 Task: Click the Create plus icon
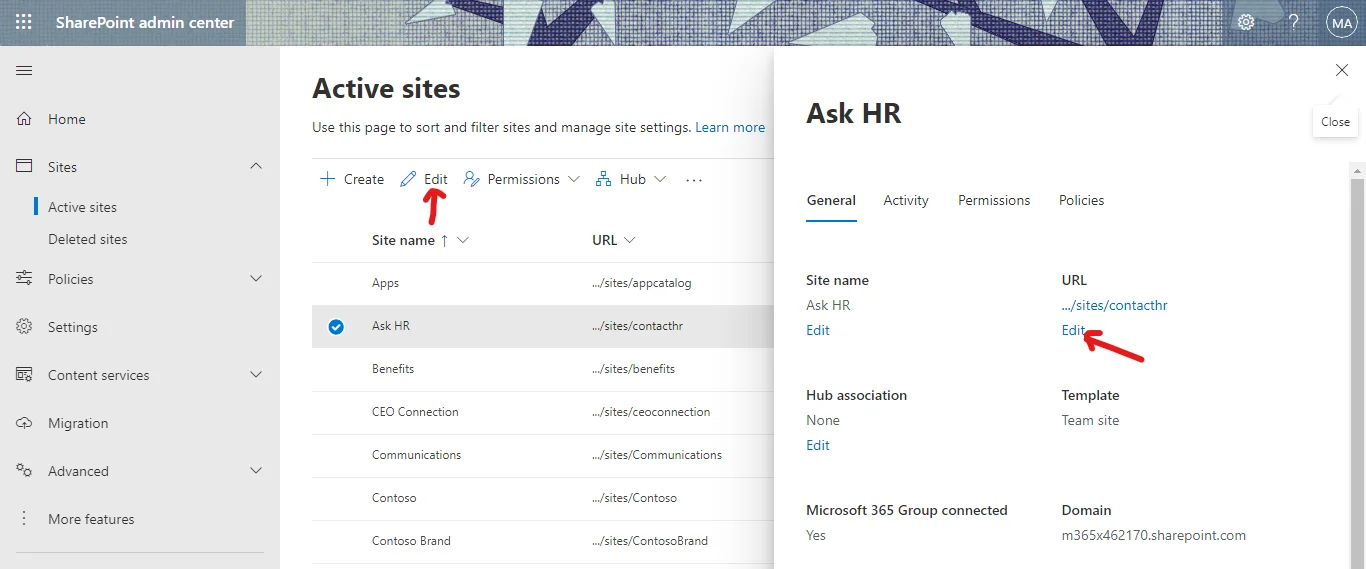tap(327, 179)
